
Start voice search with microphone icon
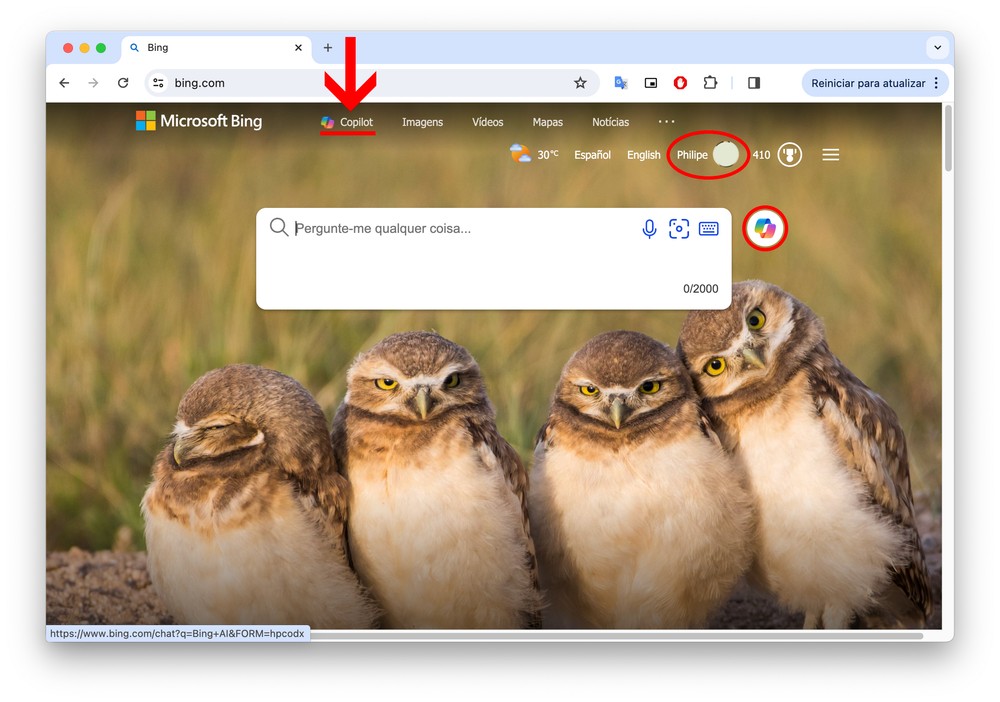tap(649, 228)
